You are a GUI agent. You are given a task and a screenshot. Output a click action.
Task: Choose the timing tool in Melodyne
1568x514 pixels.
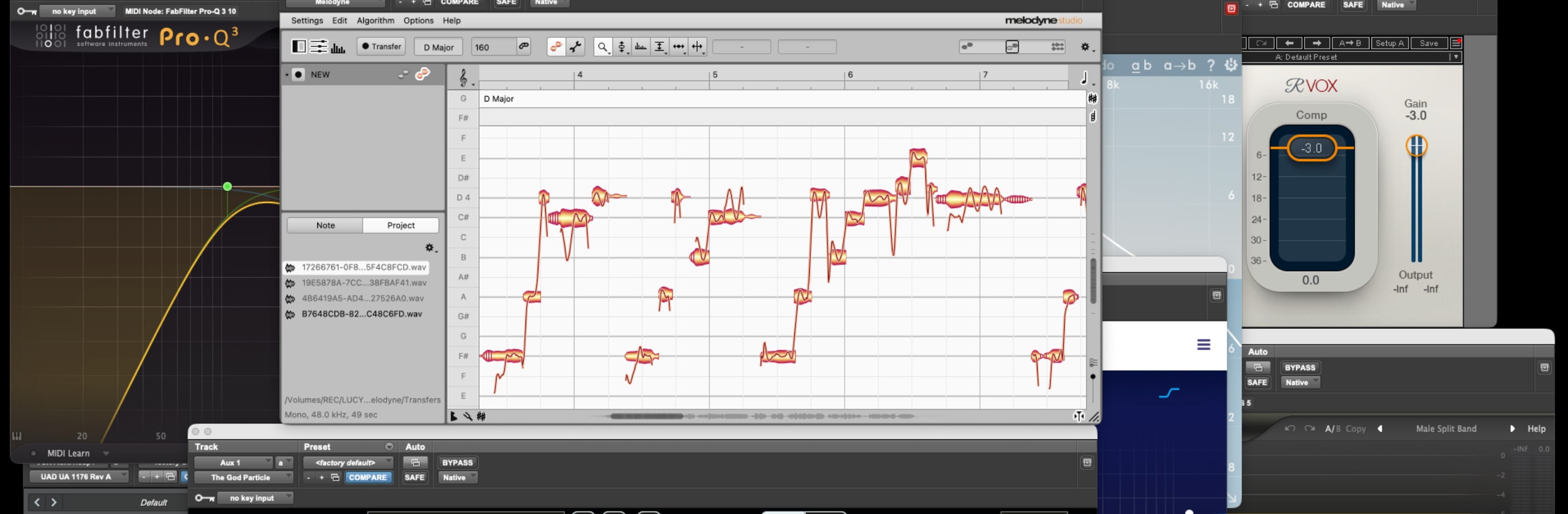pyautogui.click(x=679, y=47)
